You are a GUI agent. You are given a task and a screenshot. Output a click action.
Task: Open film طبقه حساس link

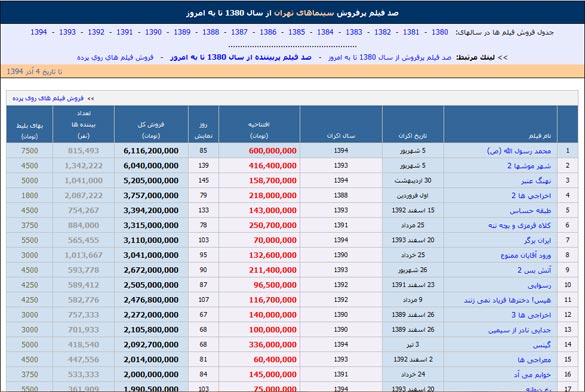530,211
